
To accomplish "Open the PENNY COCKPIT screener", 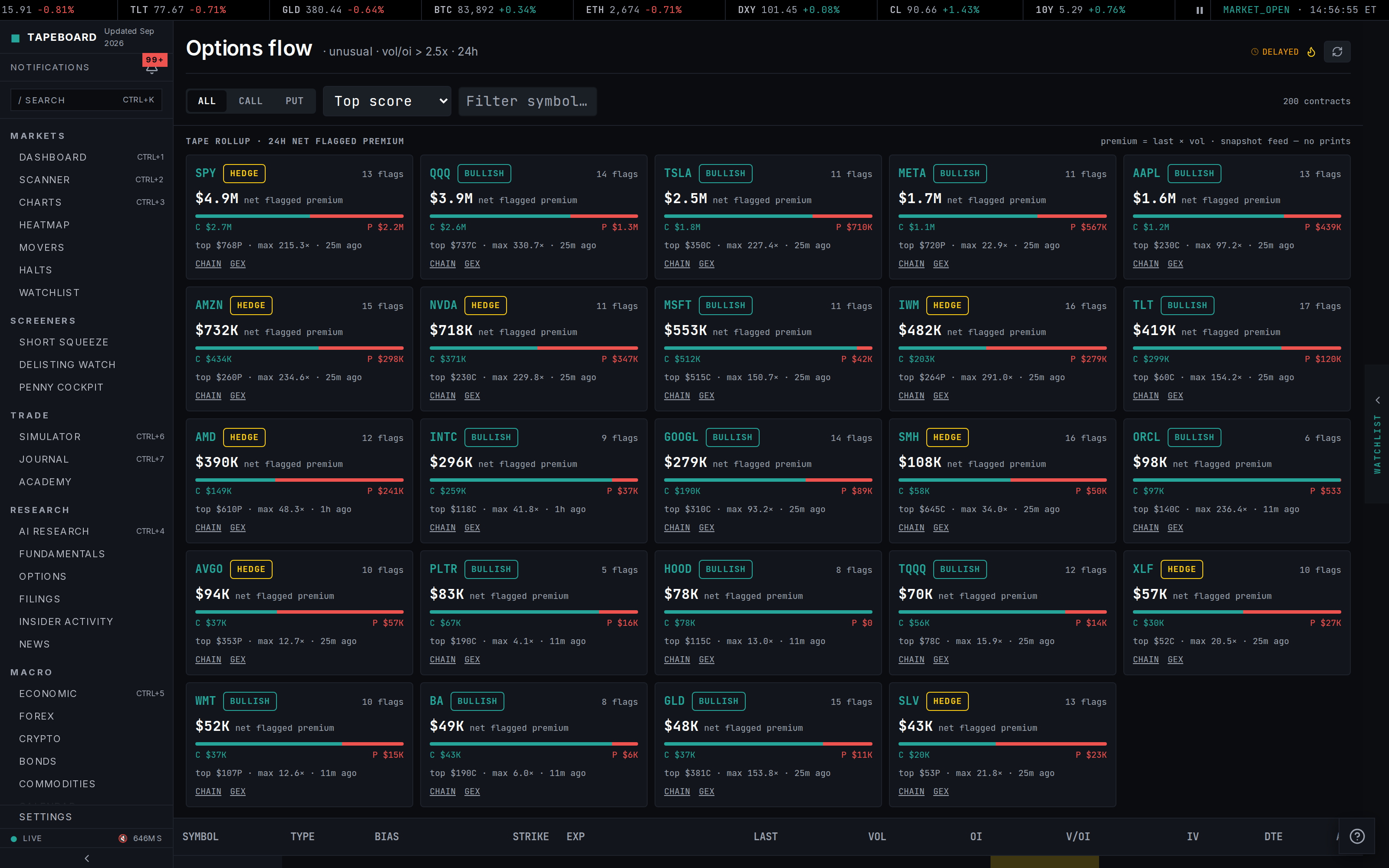I will pyautogui.click(x=87, y=388).
